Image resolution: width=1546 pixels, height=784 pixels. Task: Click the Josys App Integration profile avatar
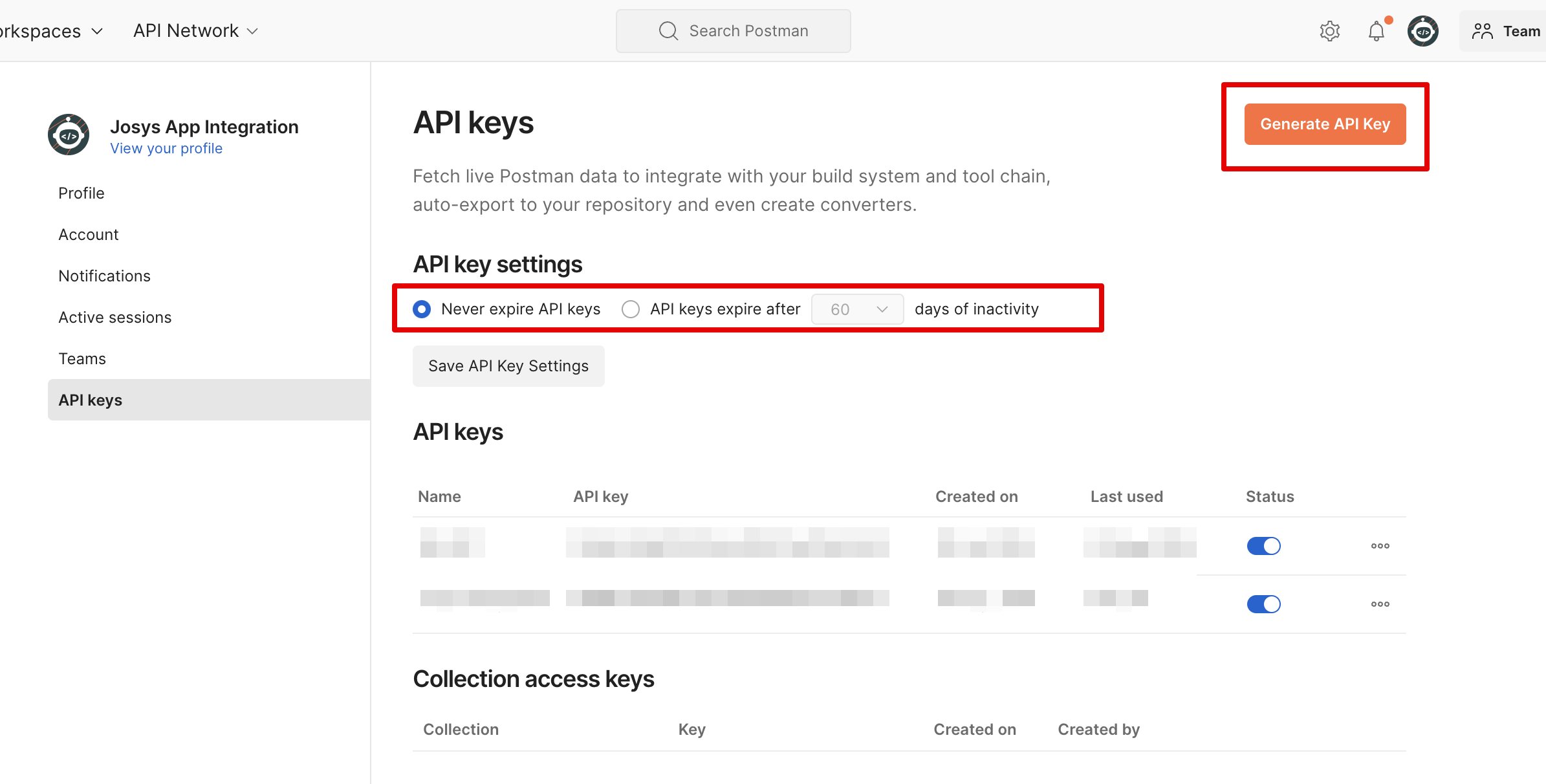click(69, 135)
